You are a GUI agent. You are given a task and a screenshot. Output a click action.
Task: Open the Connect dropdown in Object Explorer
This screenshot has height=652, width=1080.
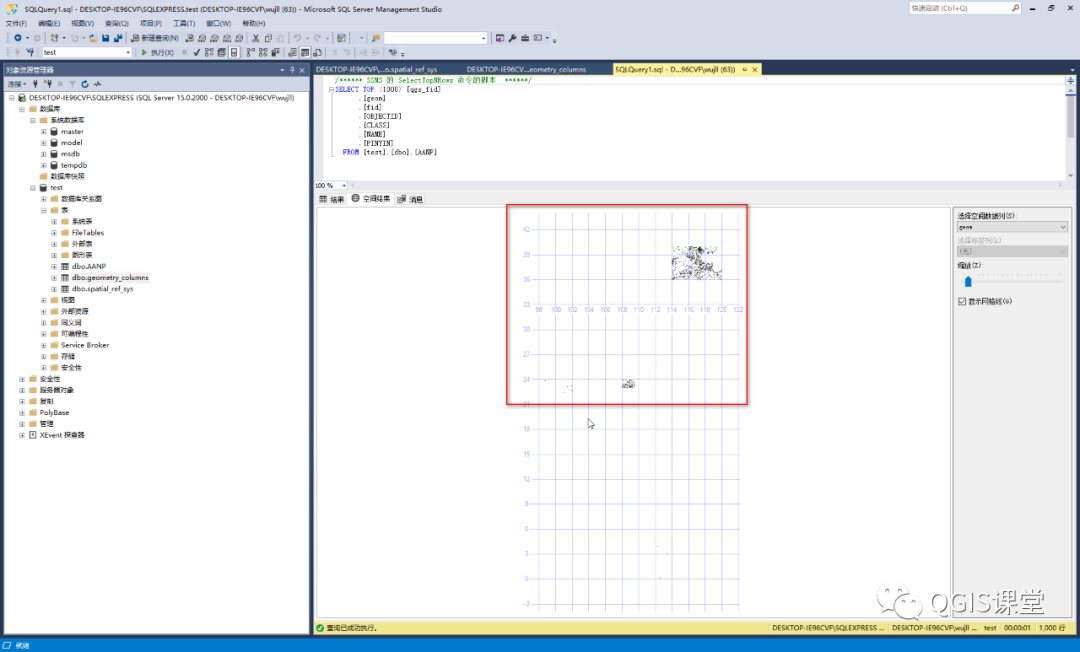[x=17, y=84]
